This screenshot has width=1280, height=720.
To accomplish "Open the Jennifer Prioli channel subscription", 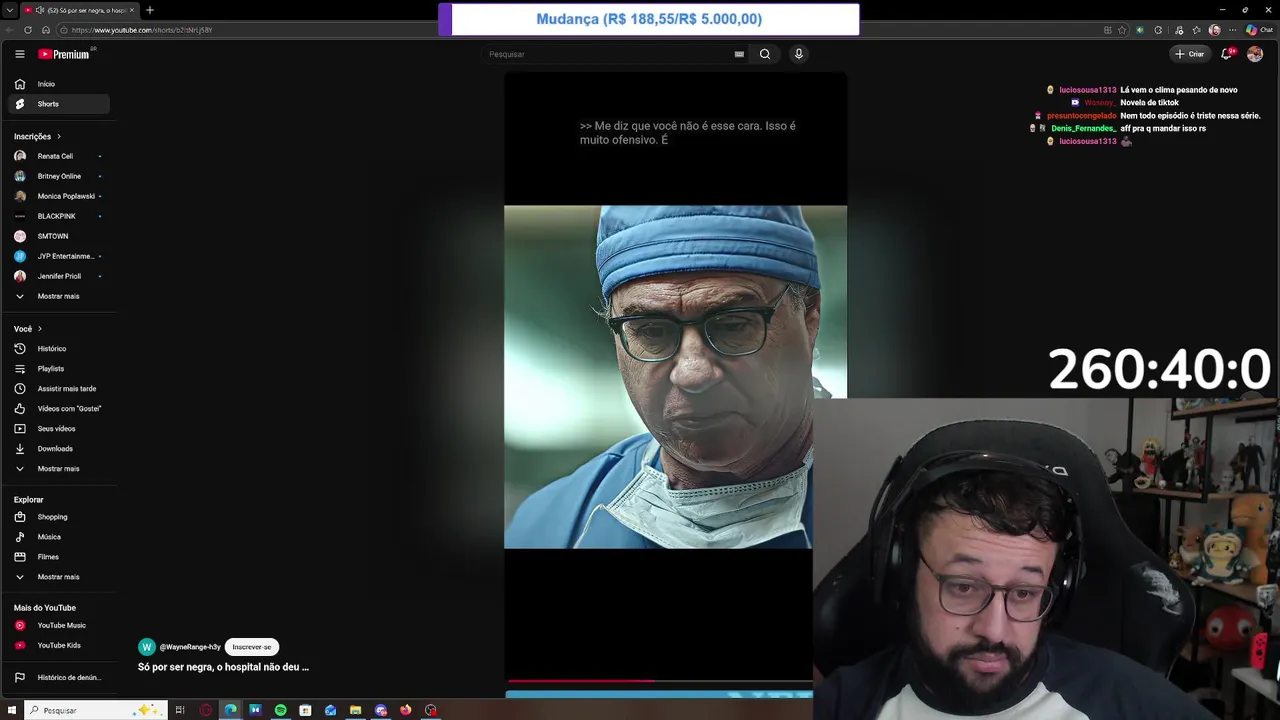I will pyautogui.click(x=59, y=276).
